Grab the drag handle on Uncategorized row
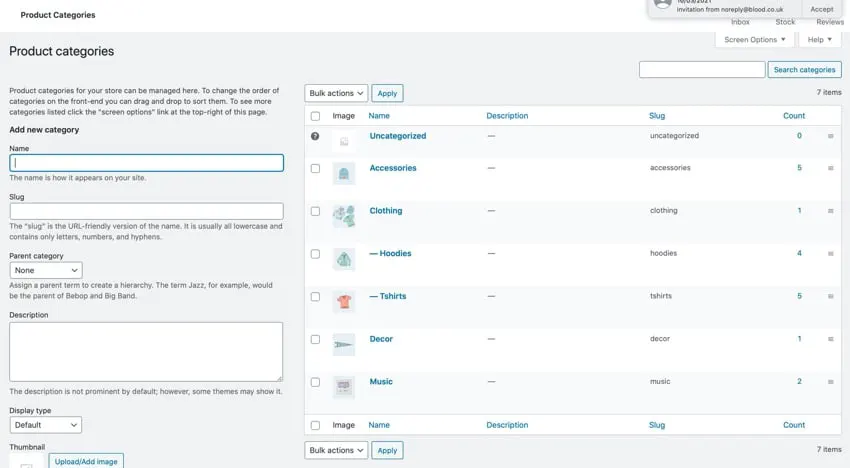The width and height of the screenshot is (850, 468). pyautogui.click(x=830, y=136)
